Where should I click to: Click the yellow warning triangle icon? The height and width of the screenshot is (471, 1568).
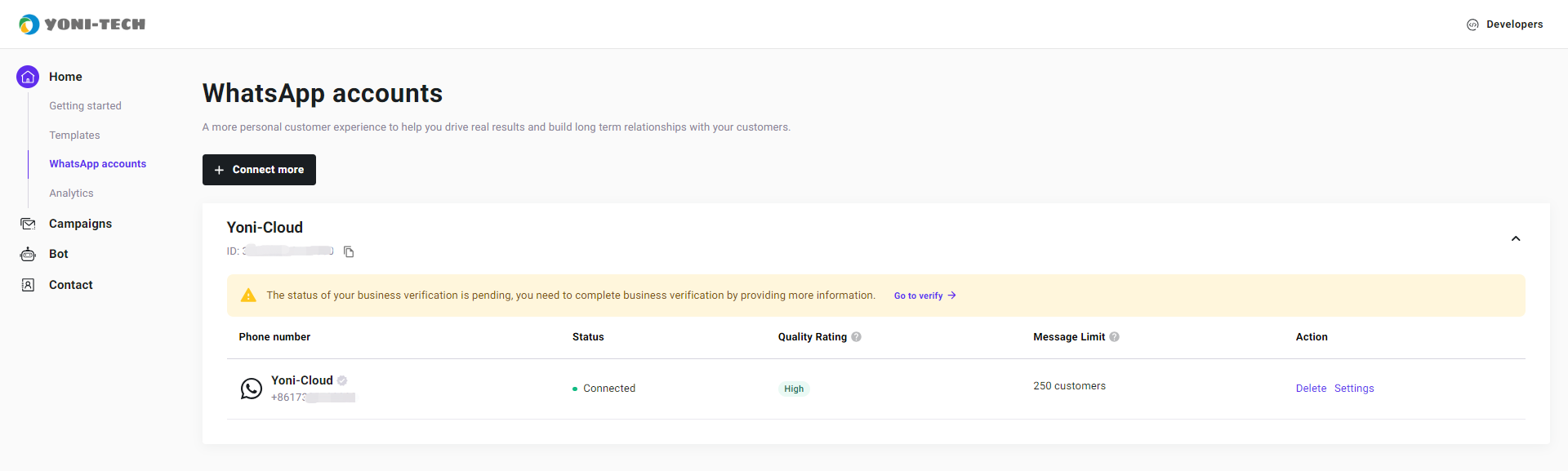248,295
